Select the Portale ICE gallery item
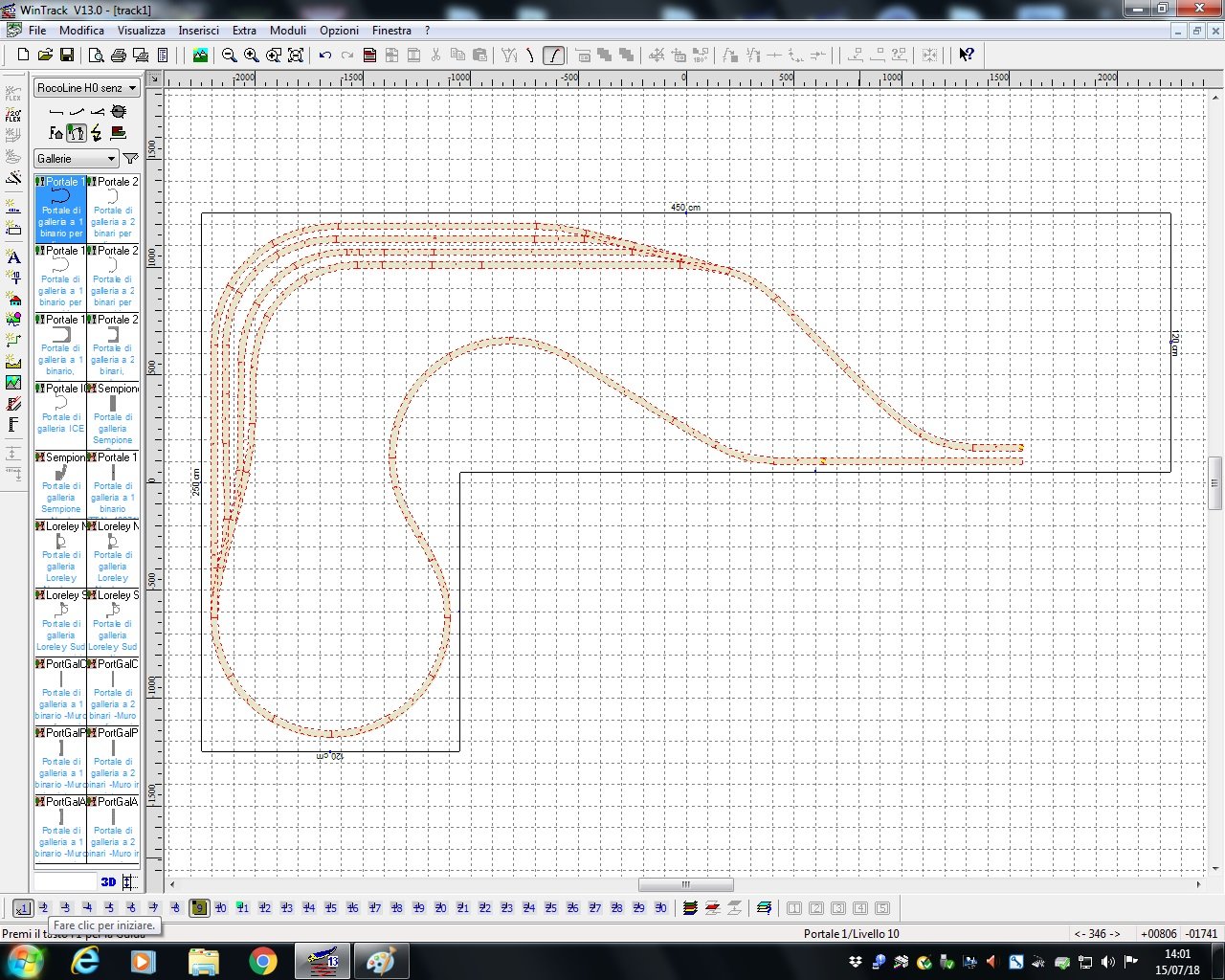The image size is (1225, 980). [x=60, y=414]
